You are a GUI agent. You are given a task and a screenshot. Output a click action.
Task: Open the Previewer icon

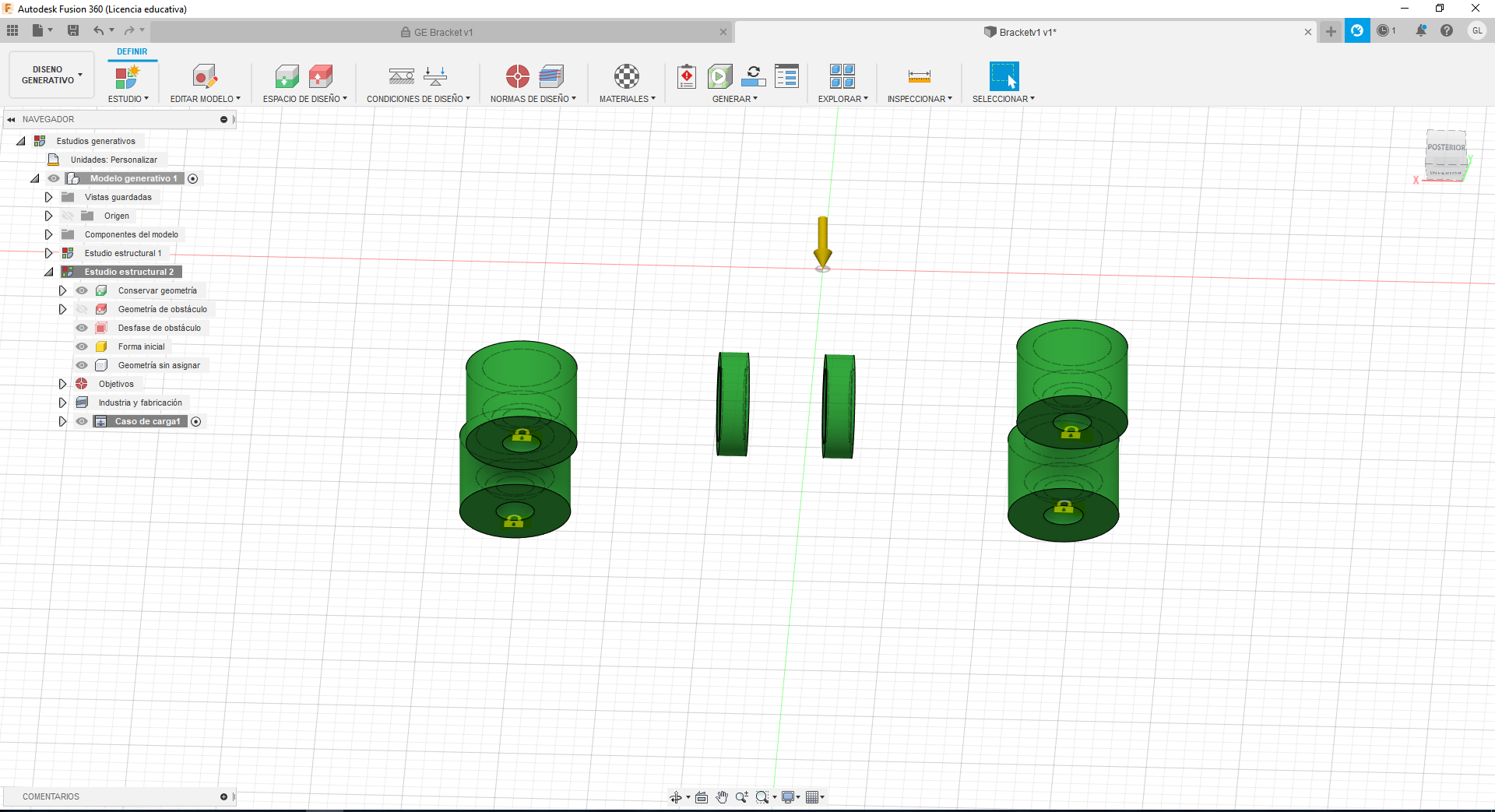click(x=754, y=76)
